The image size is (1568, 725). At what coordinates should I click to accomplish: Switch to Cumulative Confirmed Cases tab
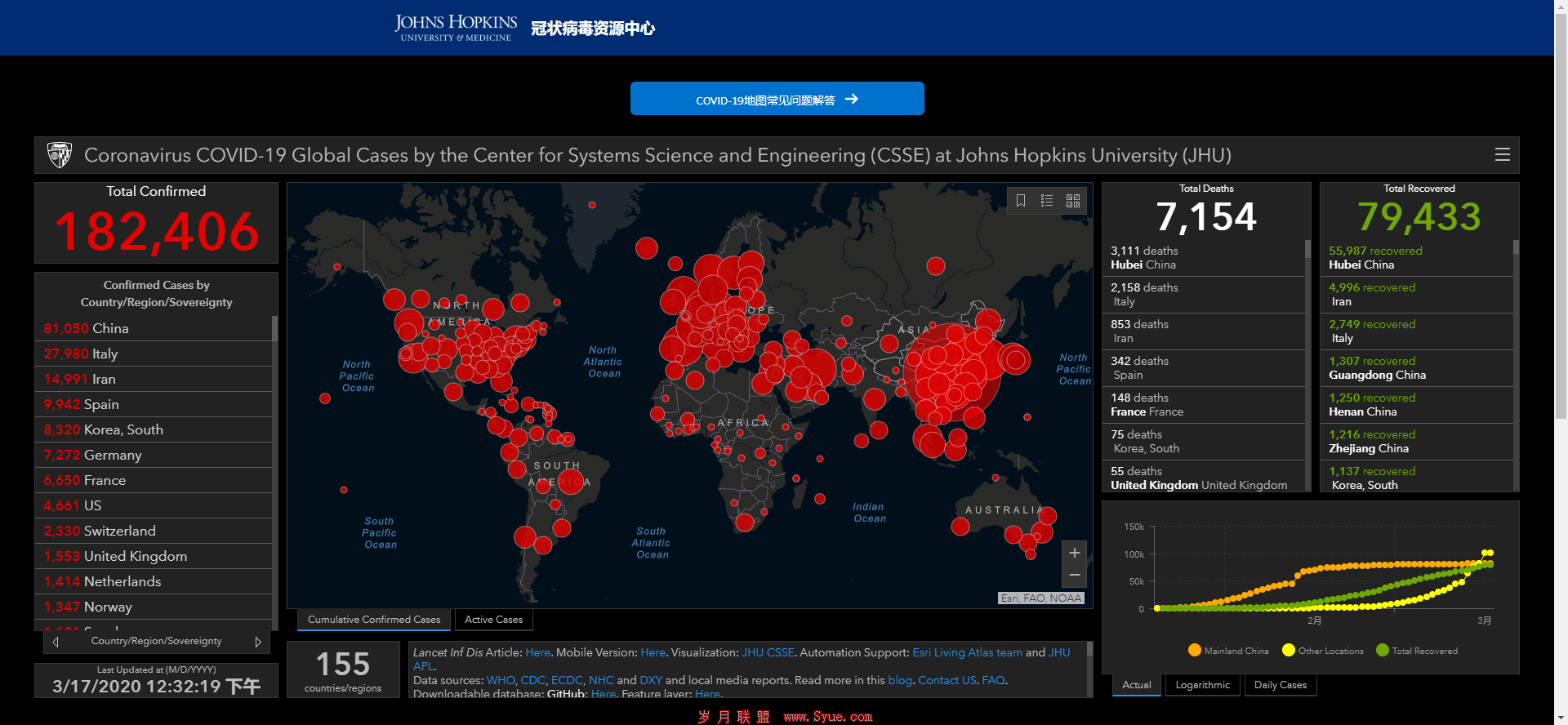point(374,620)
